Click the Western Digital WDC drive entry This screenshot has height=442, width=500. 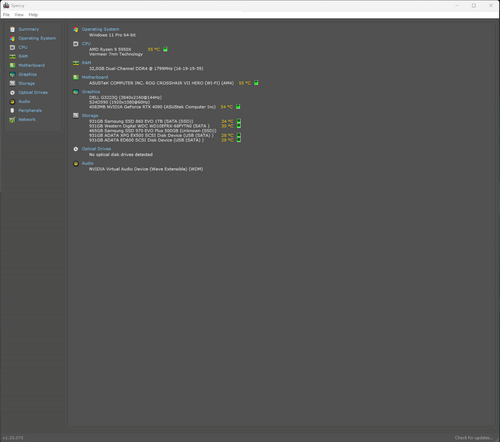149,126
